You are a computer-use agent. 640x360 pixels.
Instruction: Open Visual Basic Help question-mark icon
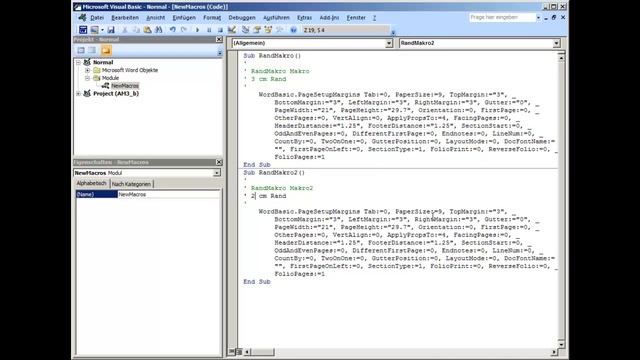click(293, 30)
